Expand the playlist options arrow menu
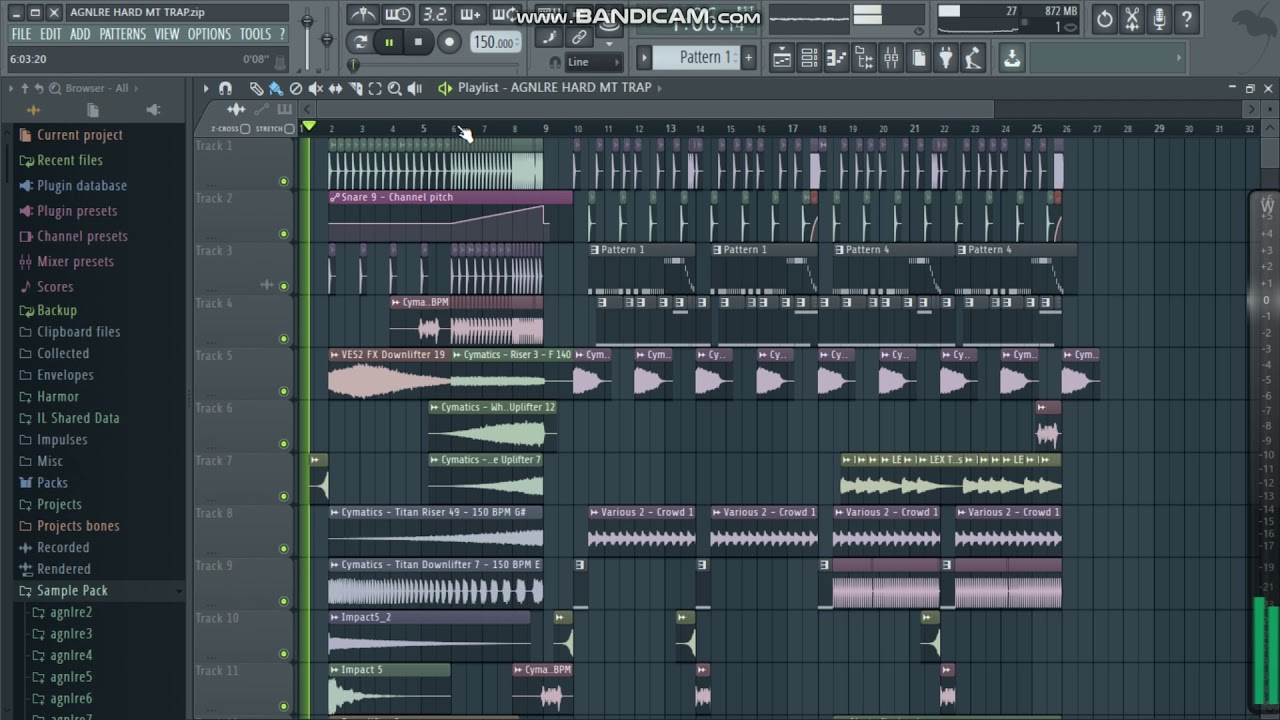The width and height of the screenshot is (1280, 720). tap(206, 88)
